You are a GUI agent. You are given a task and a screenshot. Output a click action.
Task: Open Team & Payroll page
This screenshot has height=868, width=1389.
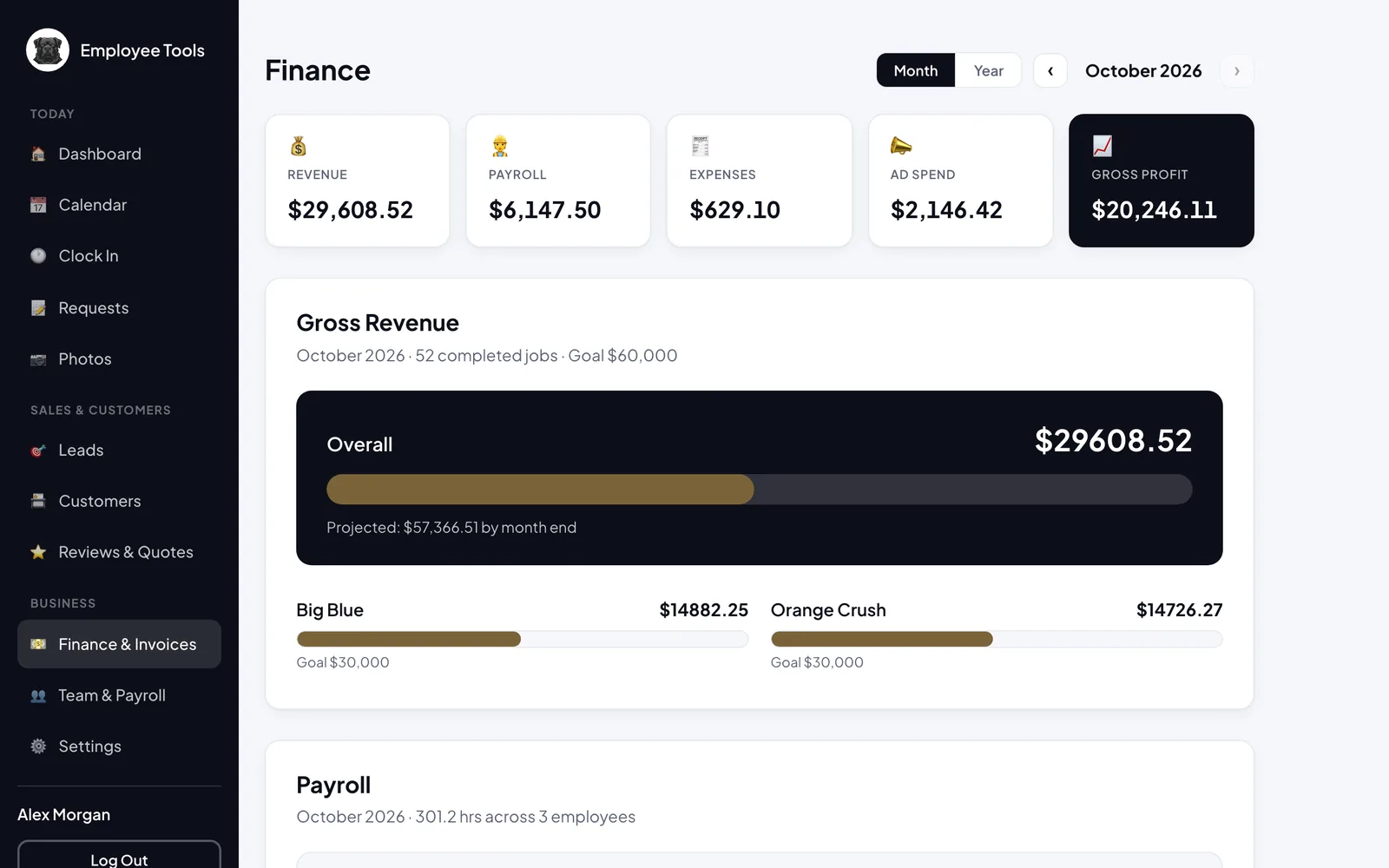coord(119,695)
